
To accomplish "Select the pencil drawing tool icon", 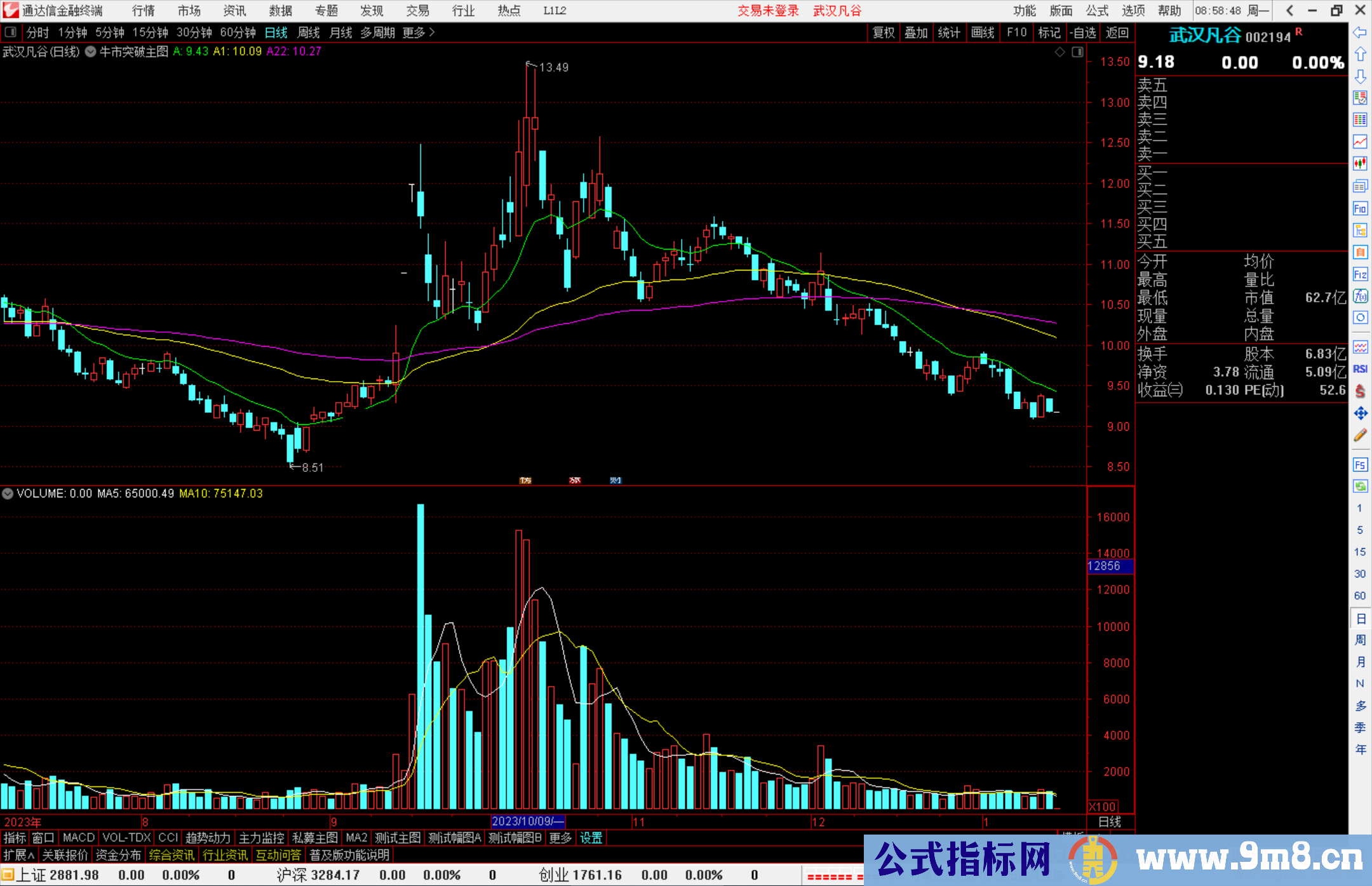I will point(1360,435).
